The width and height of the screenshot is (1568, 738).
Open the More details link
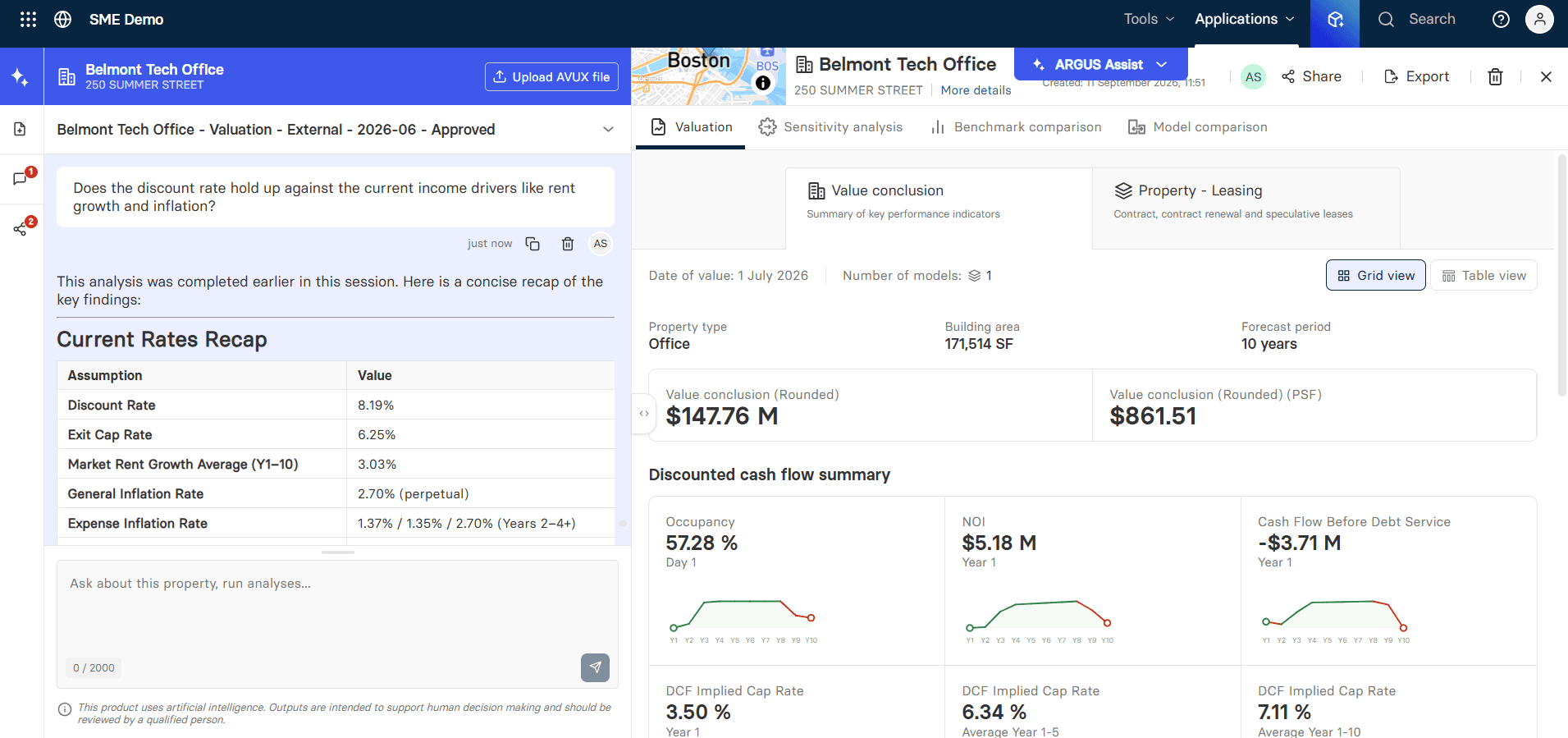pyautogui.click(x=976, y=90)
